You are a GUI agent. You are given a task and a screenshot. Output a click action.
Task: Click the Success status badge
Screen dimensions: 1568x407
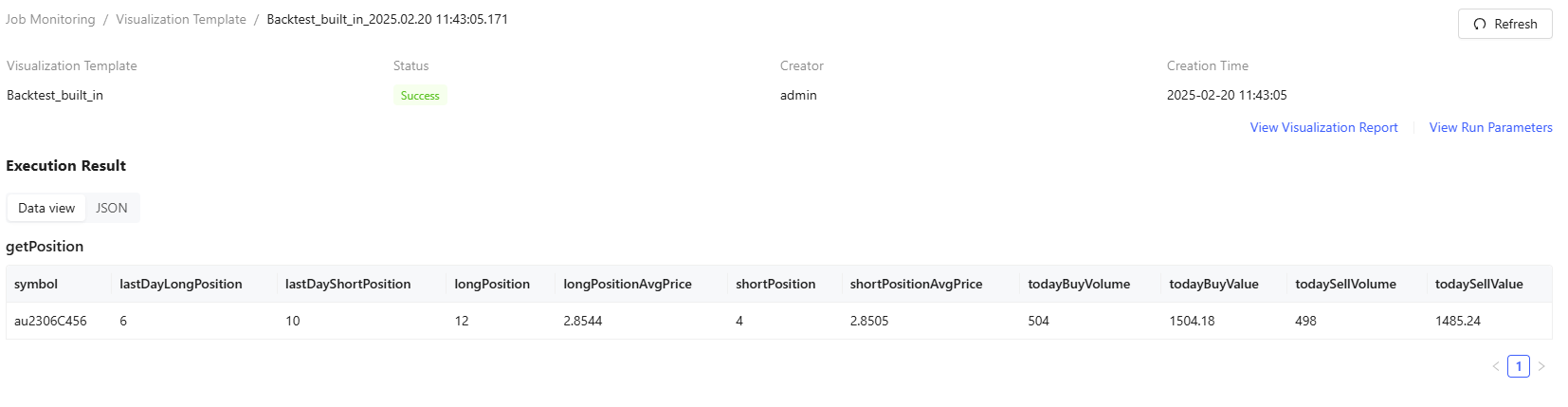click(x=420, y=96)
